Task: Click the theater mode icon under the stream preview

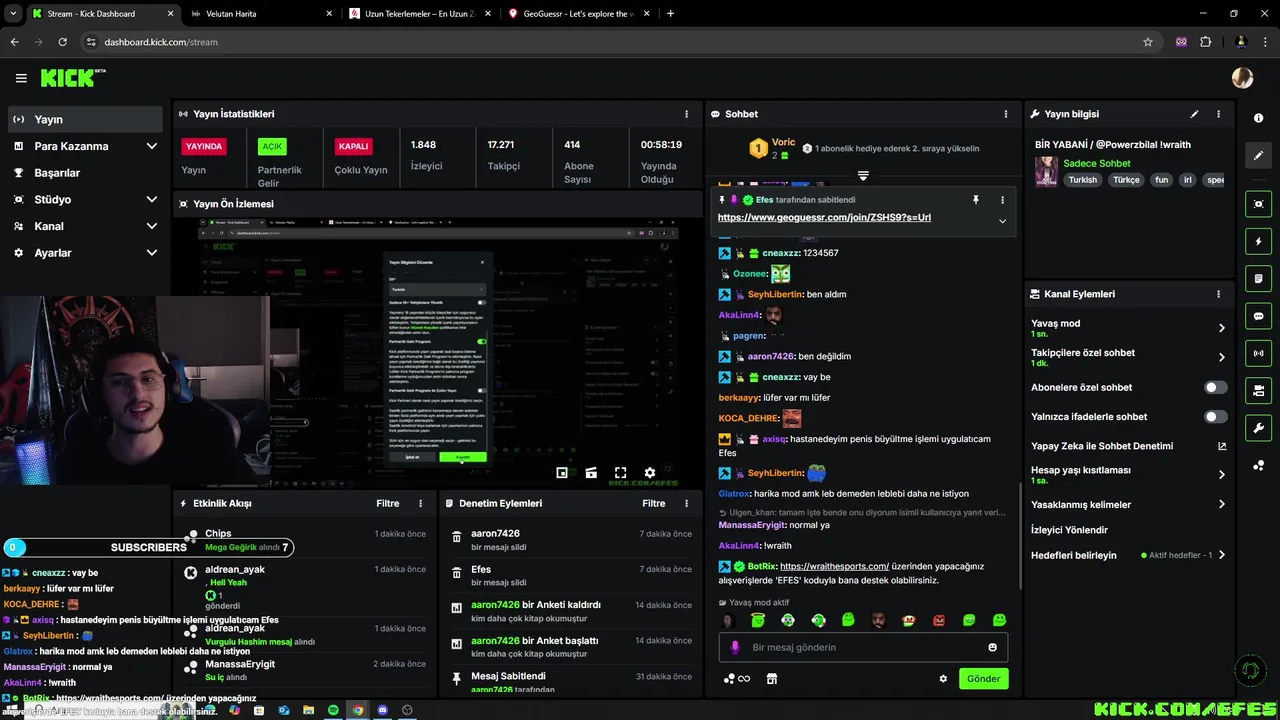Action: click(x=591, y=472)
